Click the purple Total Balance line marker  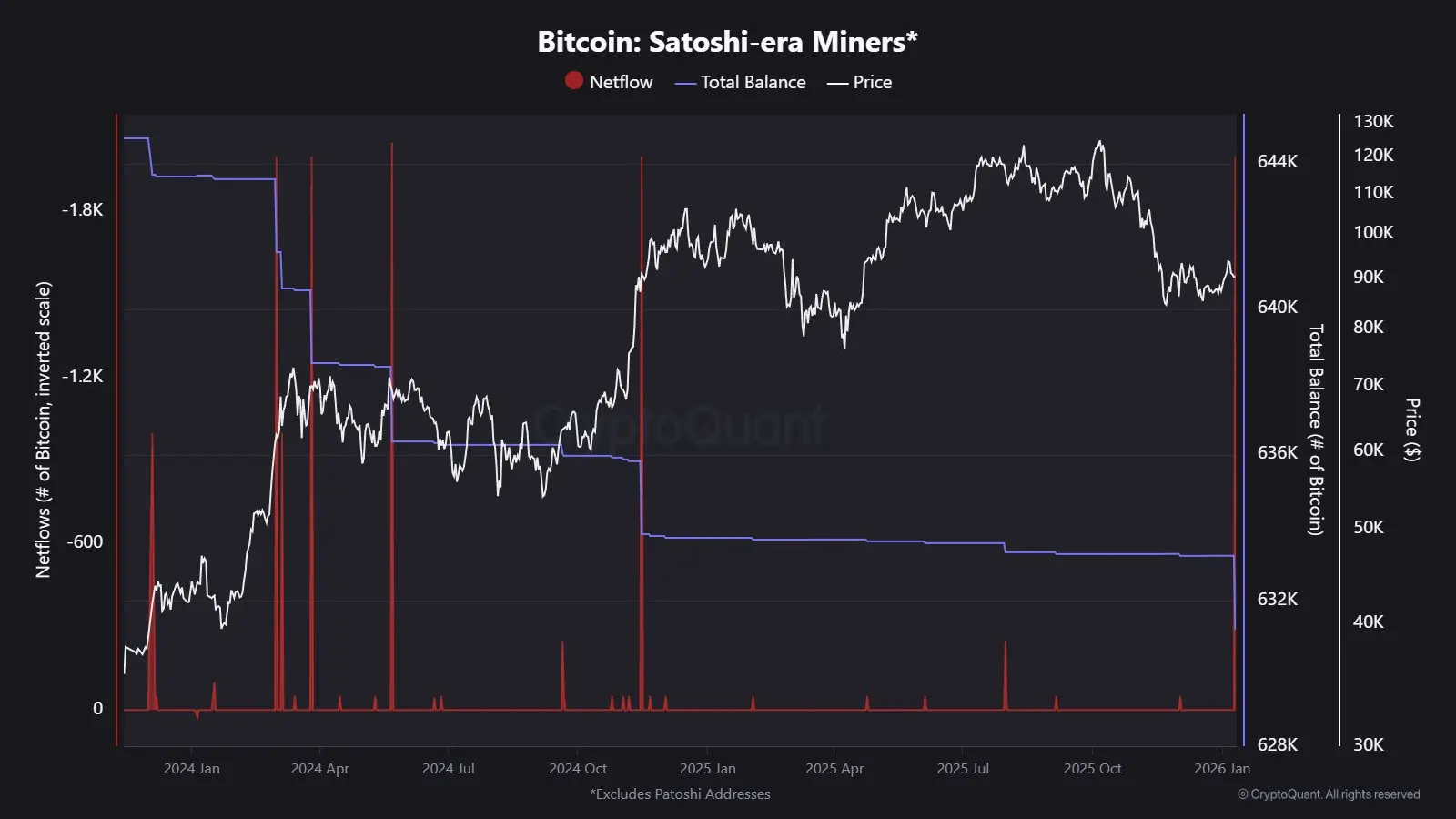(685, 83)
